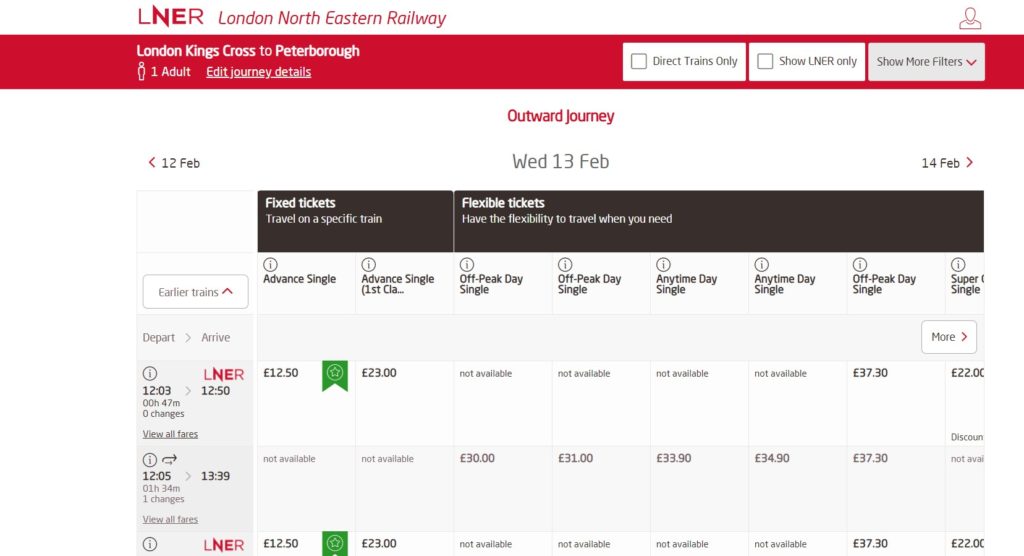
Task: View all fares for 12:03 train
Action: (170, 434)
